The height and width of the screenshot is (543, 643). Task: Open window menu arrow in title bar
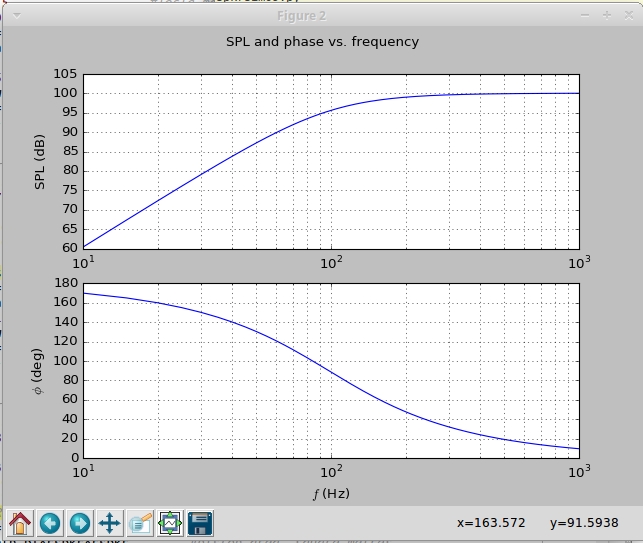point(17,16)
